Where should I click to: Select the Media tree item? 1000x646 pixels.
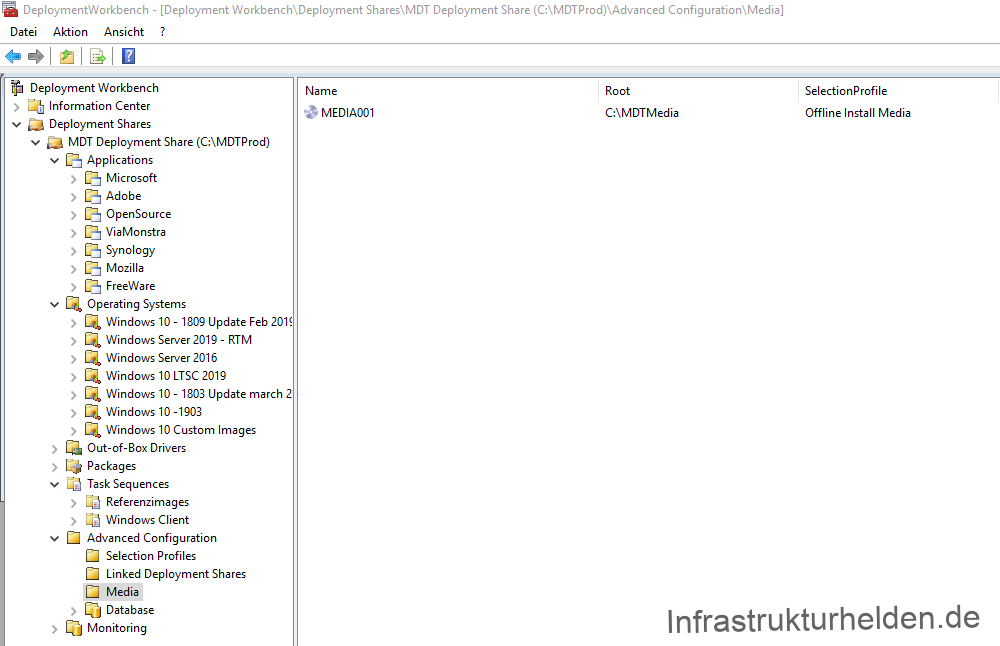click(122, 592)
